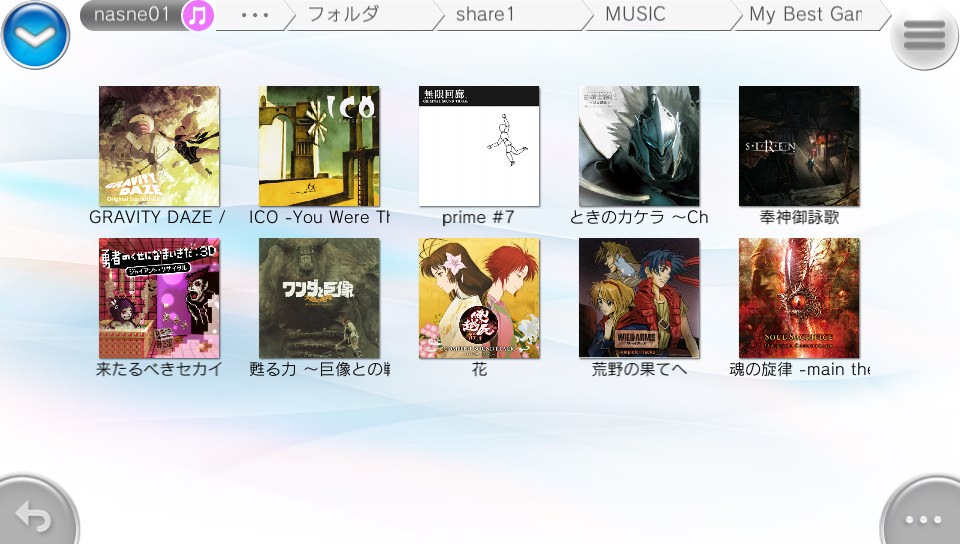Open the hamburger menu button

(x=924, y=35)
